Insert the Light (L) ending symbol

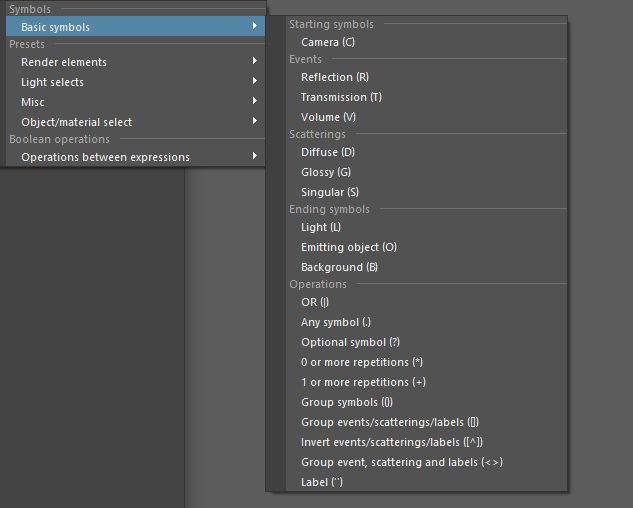[x=426, y=227]
